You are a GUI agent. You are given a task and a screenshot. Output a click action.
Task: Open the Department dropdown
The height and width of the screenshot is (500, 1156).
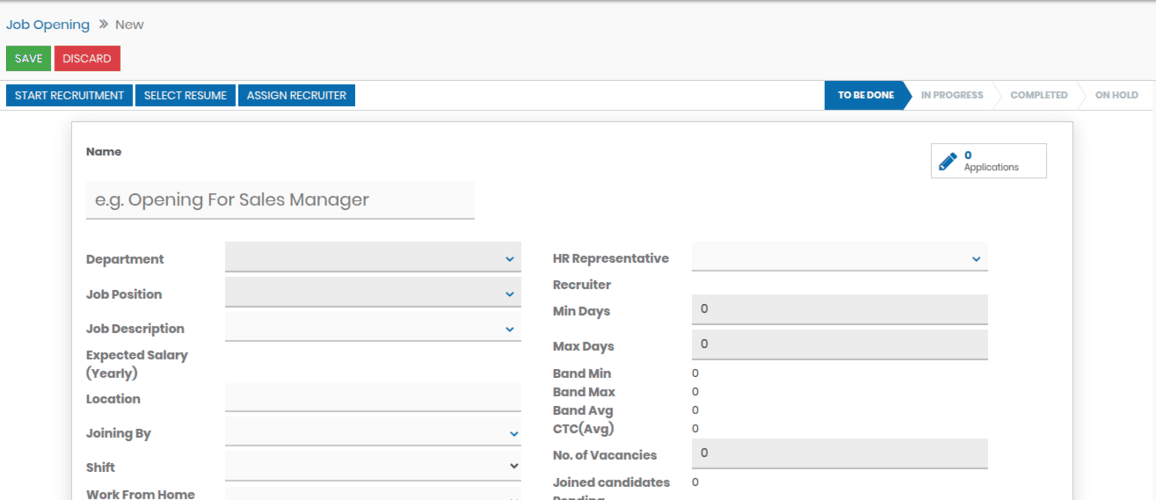pyautogui.click(x=372, y=258)
